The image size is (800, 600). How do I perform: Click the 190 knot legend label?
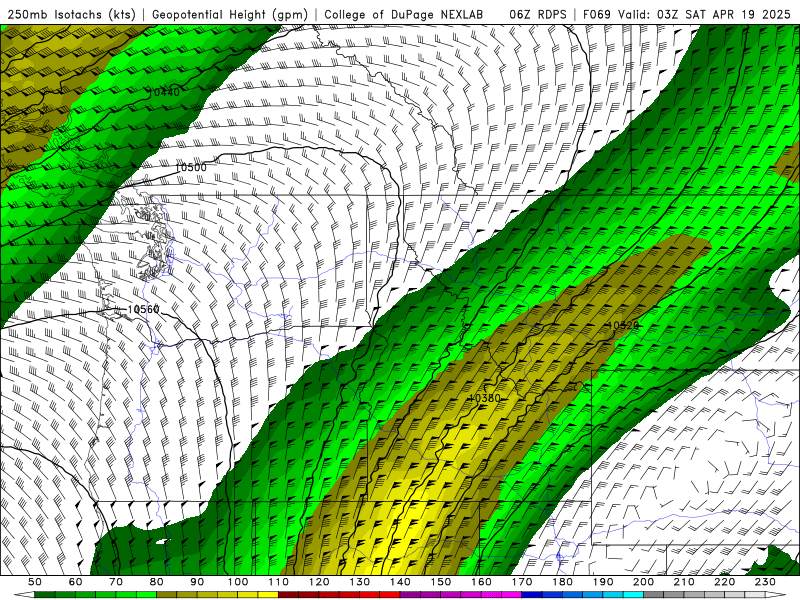coord(603,582)
